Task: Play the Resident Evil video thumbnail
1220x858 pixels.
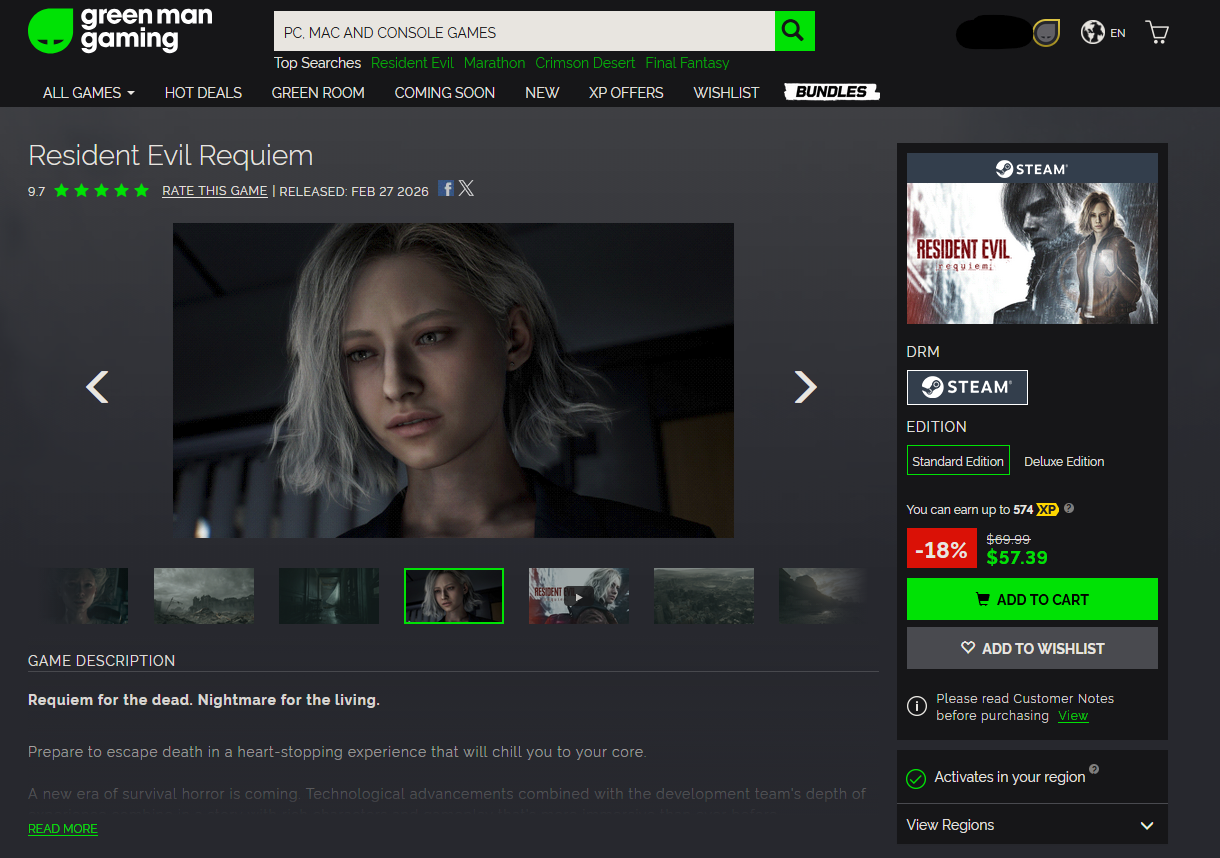Action: point(579,596)
